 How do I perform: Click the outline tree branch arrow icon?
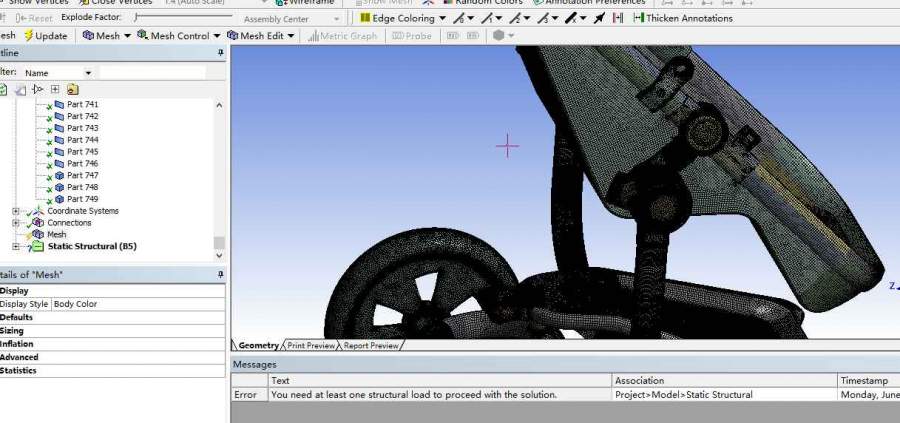pos(38,90)
